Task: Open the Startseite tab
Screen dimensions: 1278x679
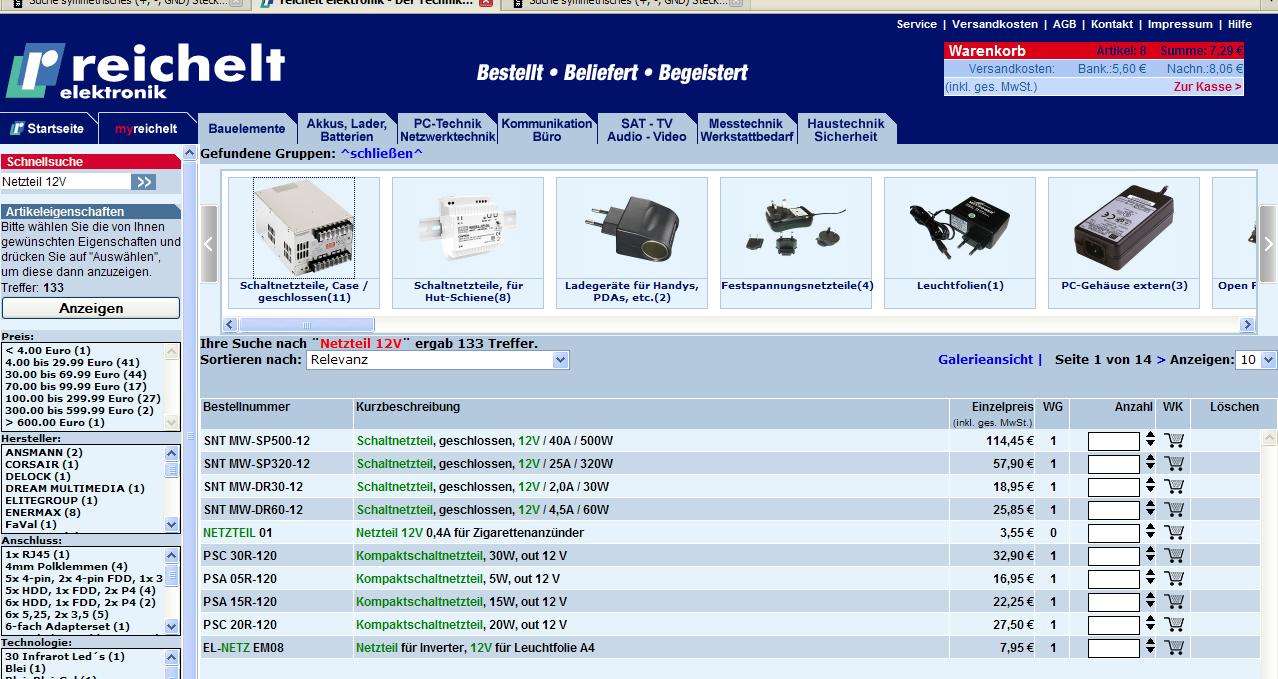Action: [48, 128]
